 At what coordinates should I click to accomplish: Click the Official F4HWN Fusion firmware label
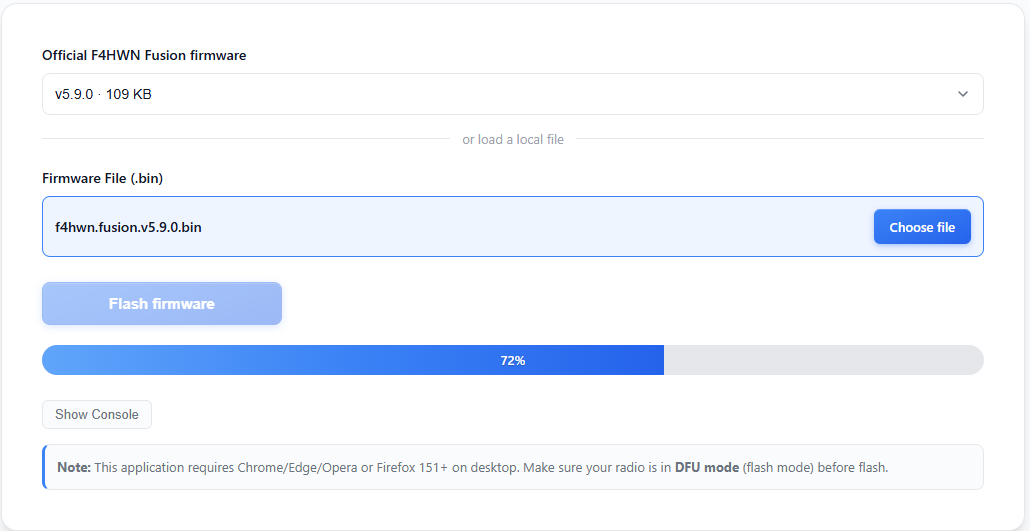pyautogui.click(x=144, y=55)
